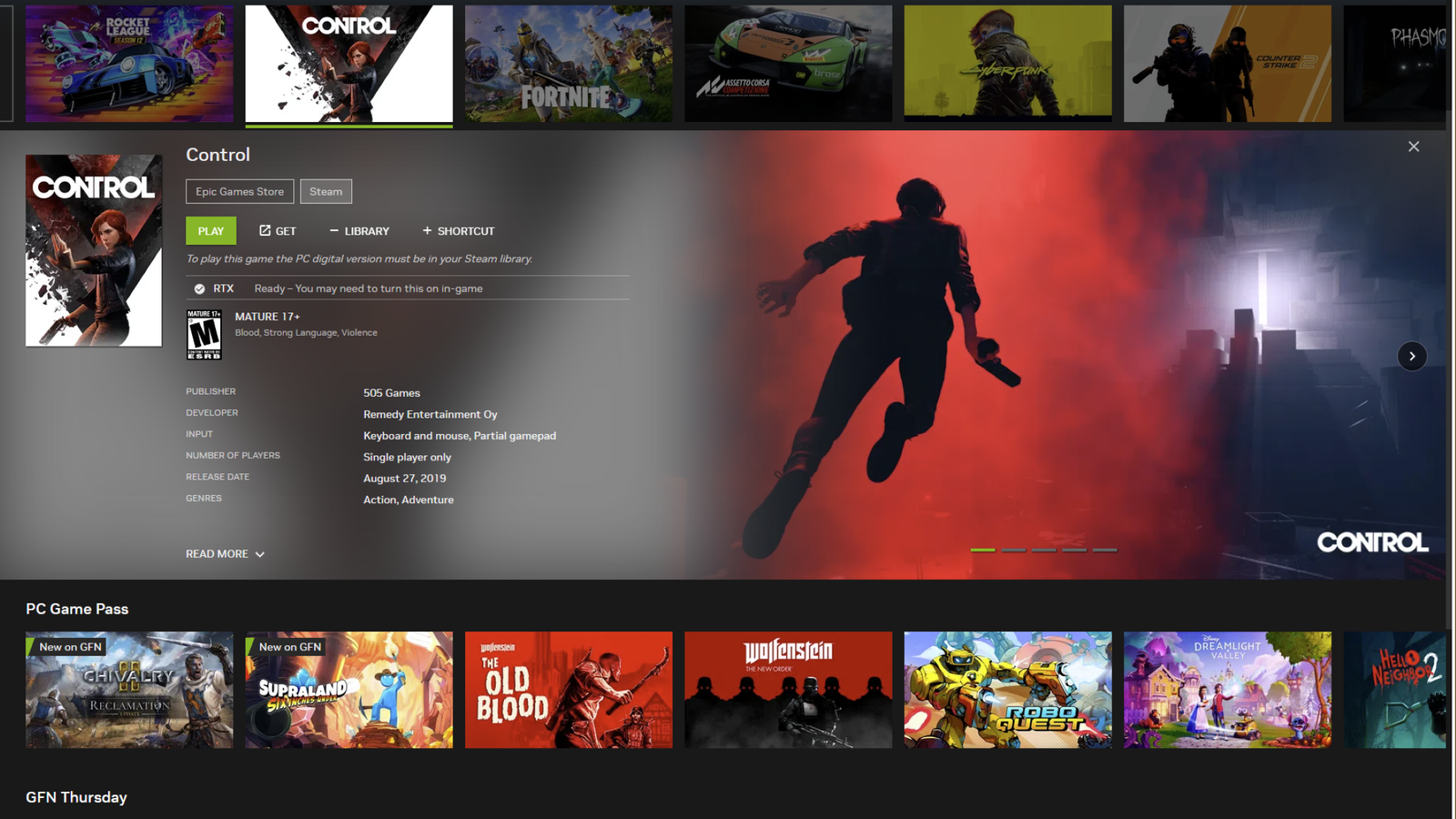This screenshot has width=1456, height=819.
Task: Open Supraland Six Inches Under tile
Action: pyautogui.click(x=349, y=690)
